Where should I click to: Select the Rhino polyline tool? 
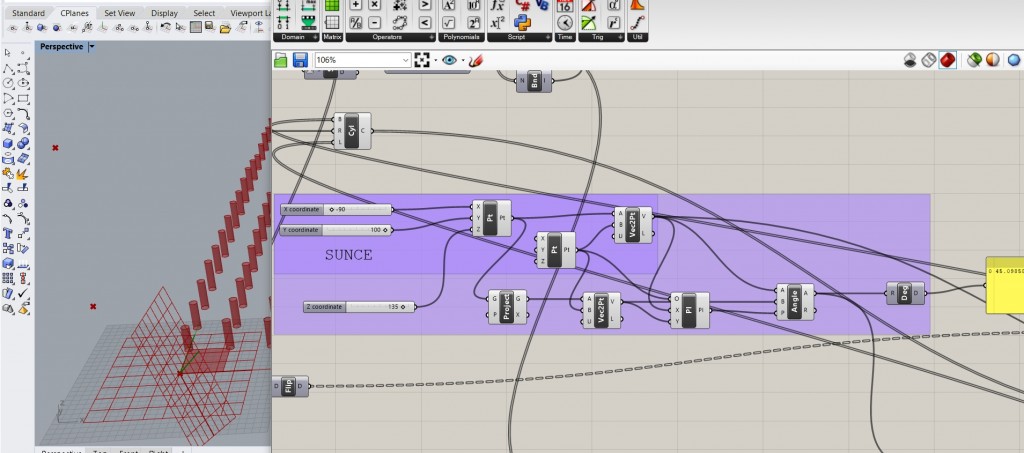point(8,68)
